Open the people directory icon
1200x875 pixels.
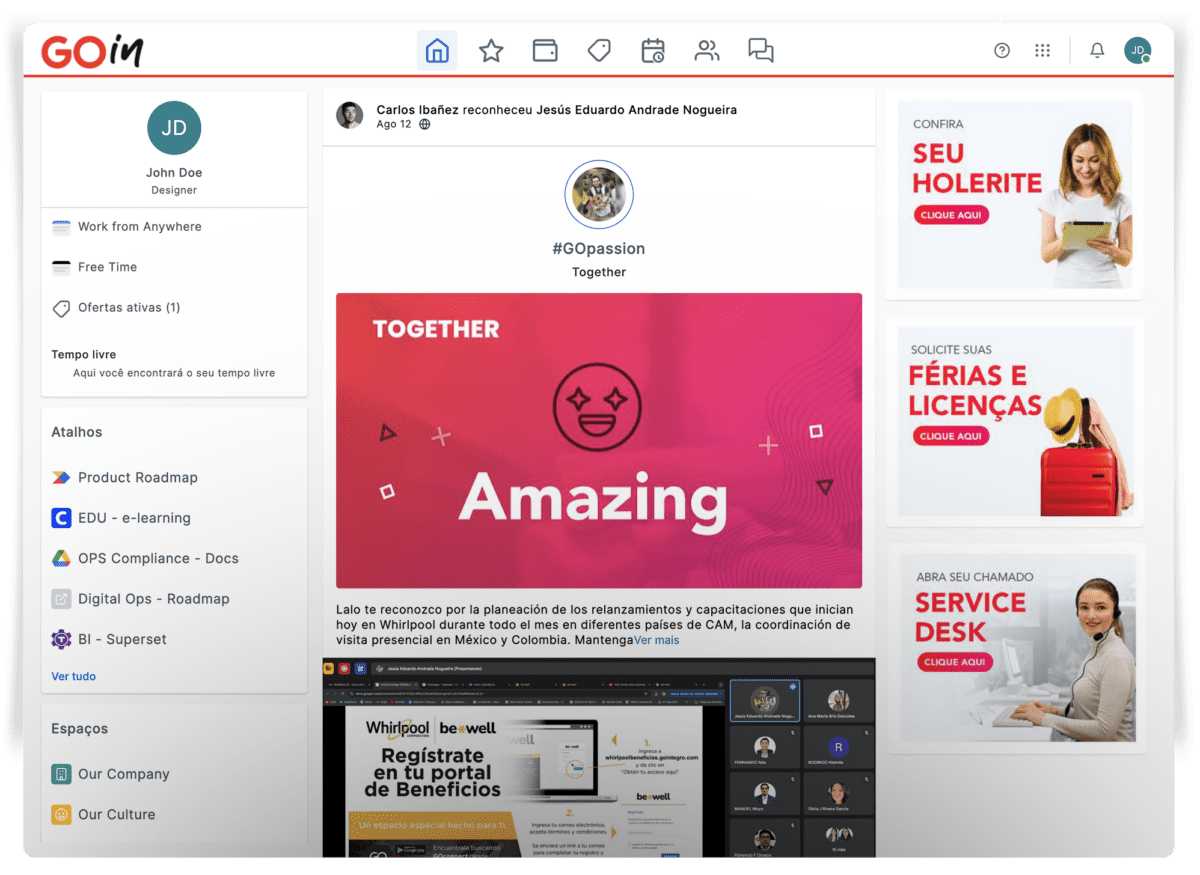(707, 51)
